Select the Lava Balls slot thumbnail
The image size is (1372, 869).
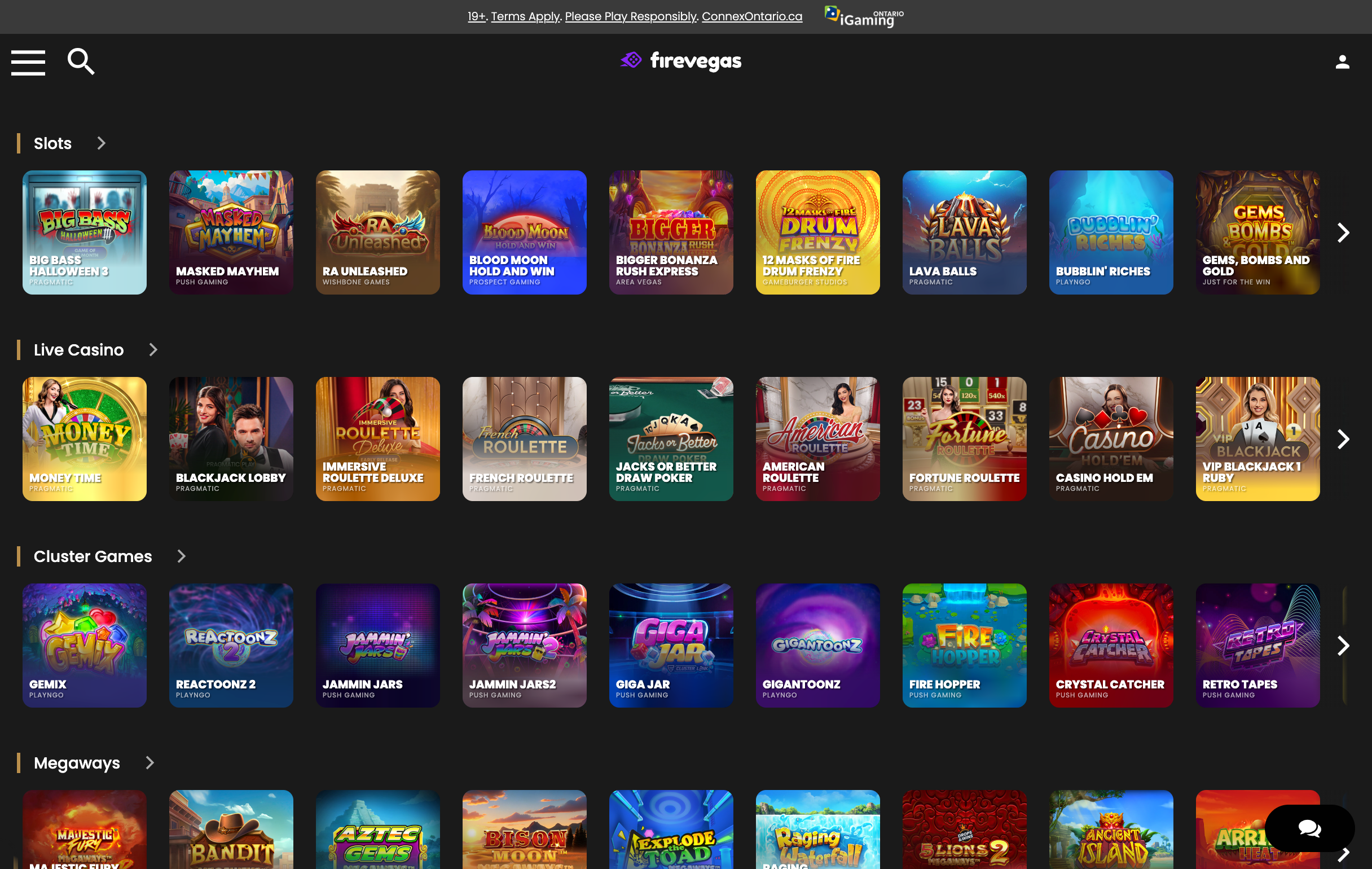pyautogui.click(x=964, y=232)
